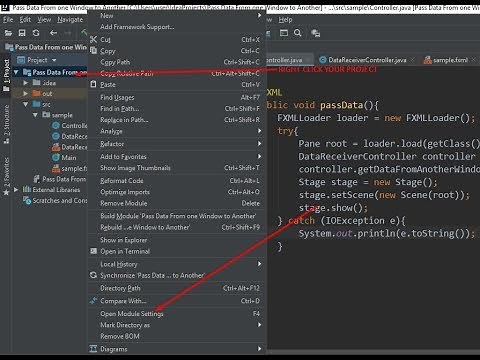Image resolution: width=480 pixels, height=360 pixels.
Task: Click the Search Everywhere magnifier icon
Action: 298,33
